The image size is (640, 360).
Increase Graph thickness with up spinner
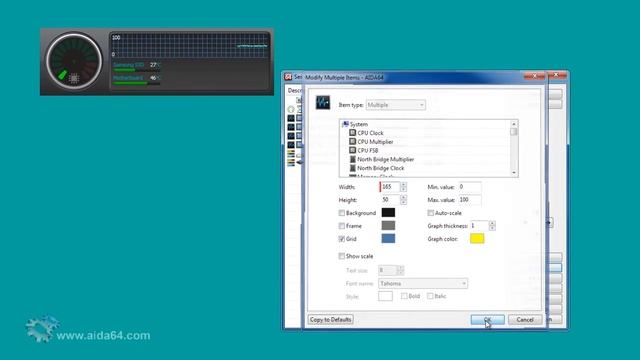(492, 223)
